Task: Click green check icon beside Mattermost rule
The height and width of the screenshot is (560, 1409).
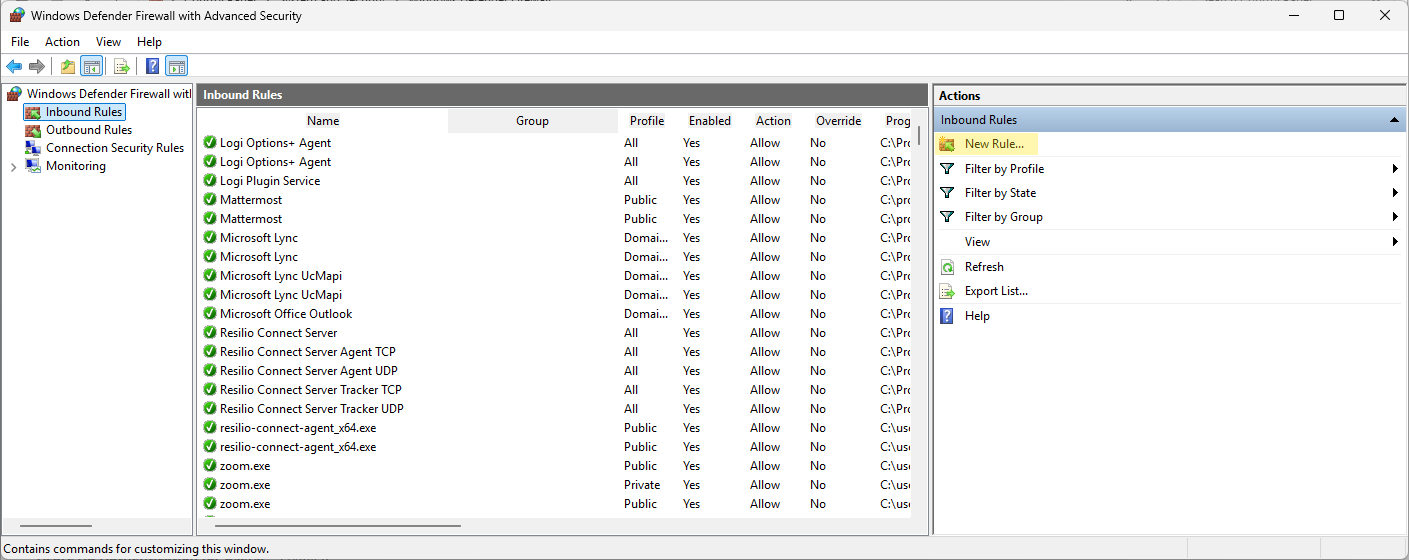Action: tap(210, 200)
